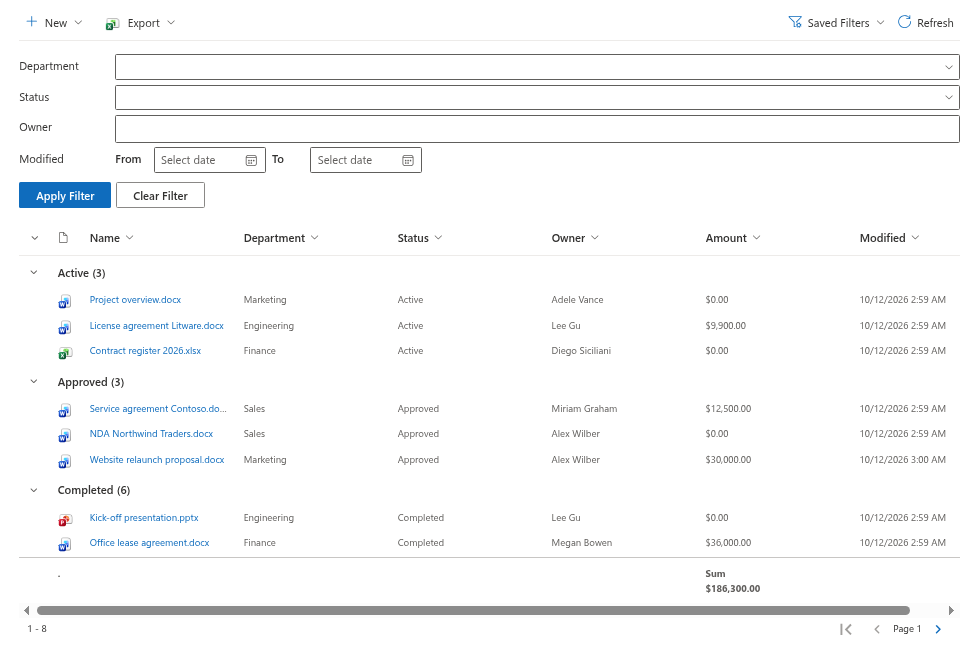Click the Active (3) group label
The width and height of the screenshot is (980, 645).
(81, 273)
